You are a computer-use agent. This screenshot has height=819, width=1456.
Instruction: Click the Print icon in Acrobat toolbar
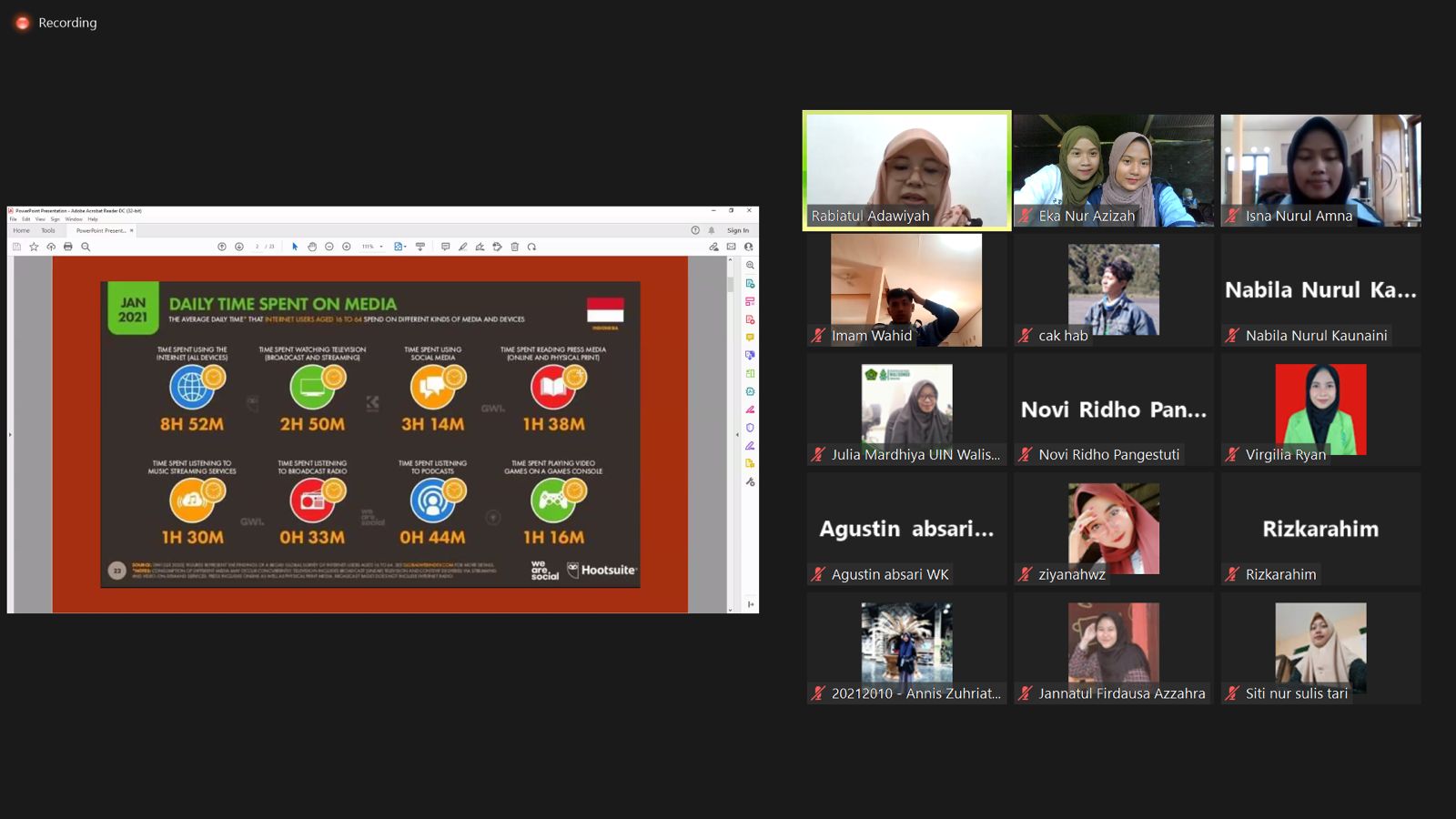click(68, 247)
